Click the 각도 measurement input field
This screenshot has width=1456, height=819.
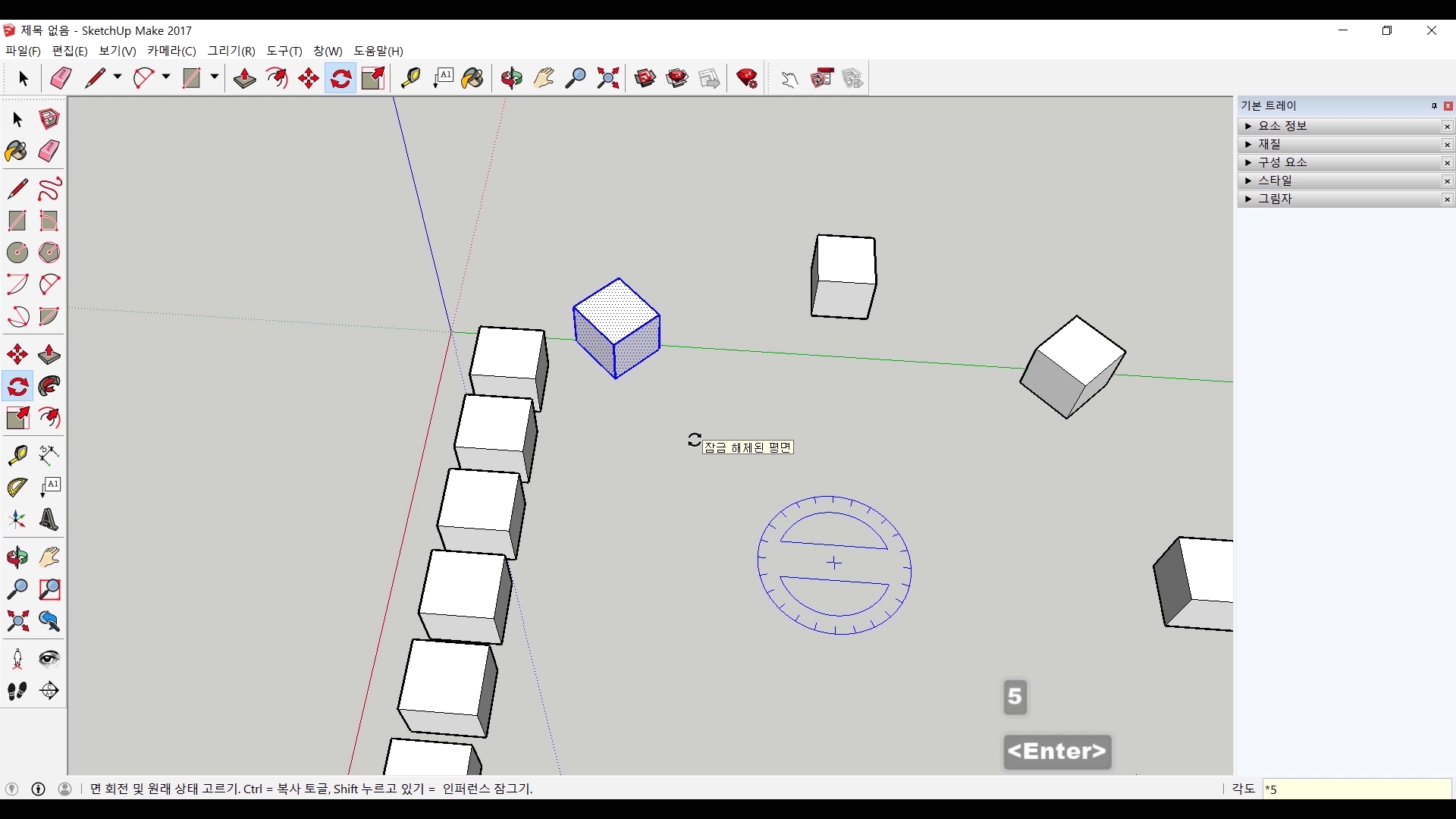[1356, 789]
